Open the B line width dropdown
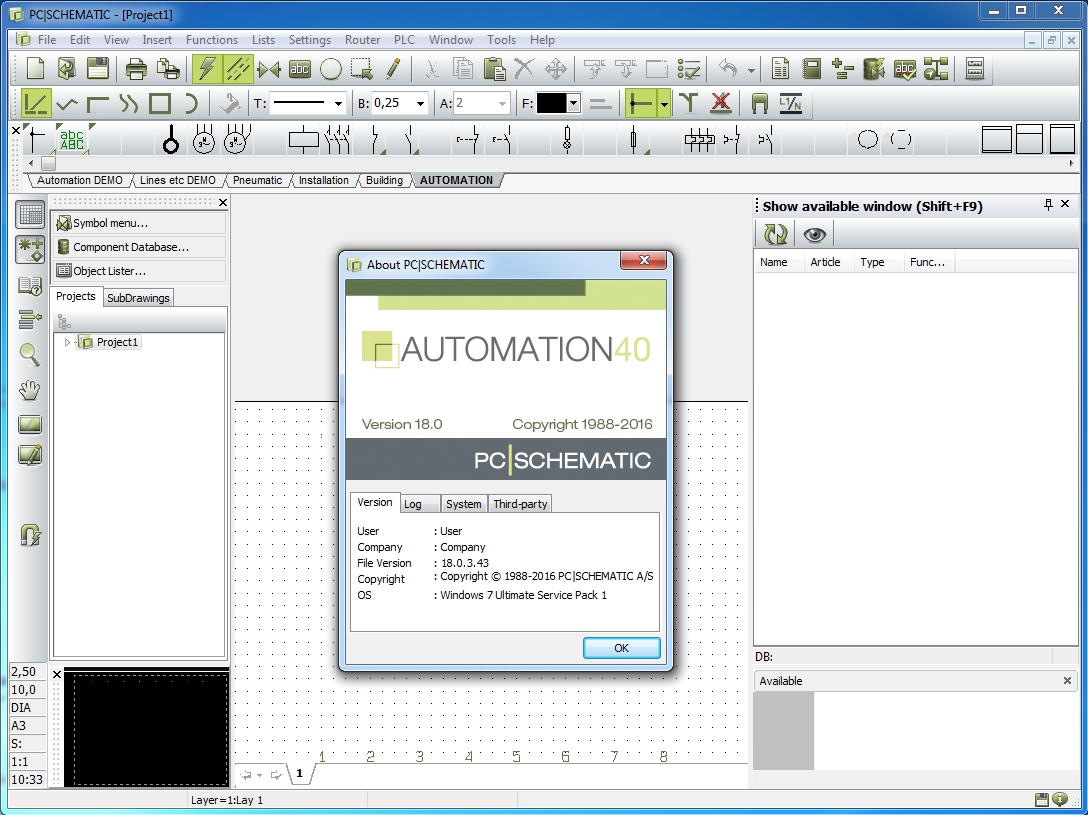 (420, 104)
